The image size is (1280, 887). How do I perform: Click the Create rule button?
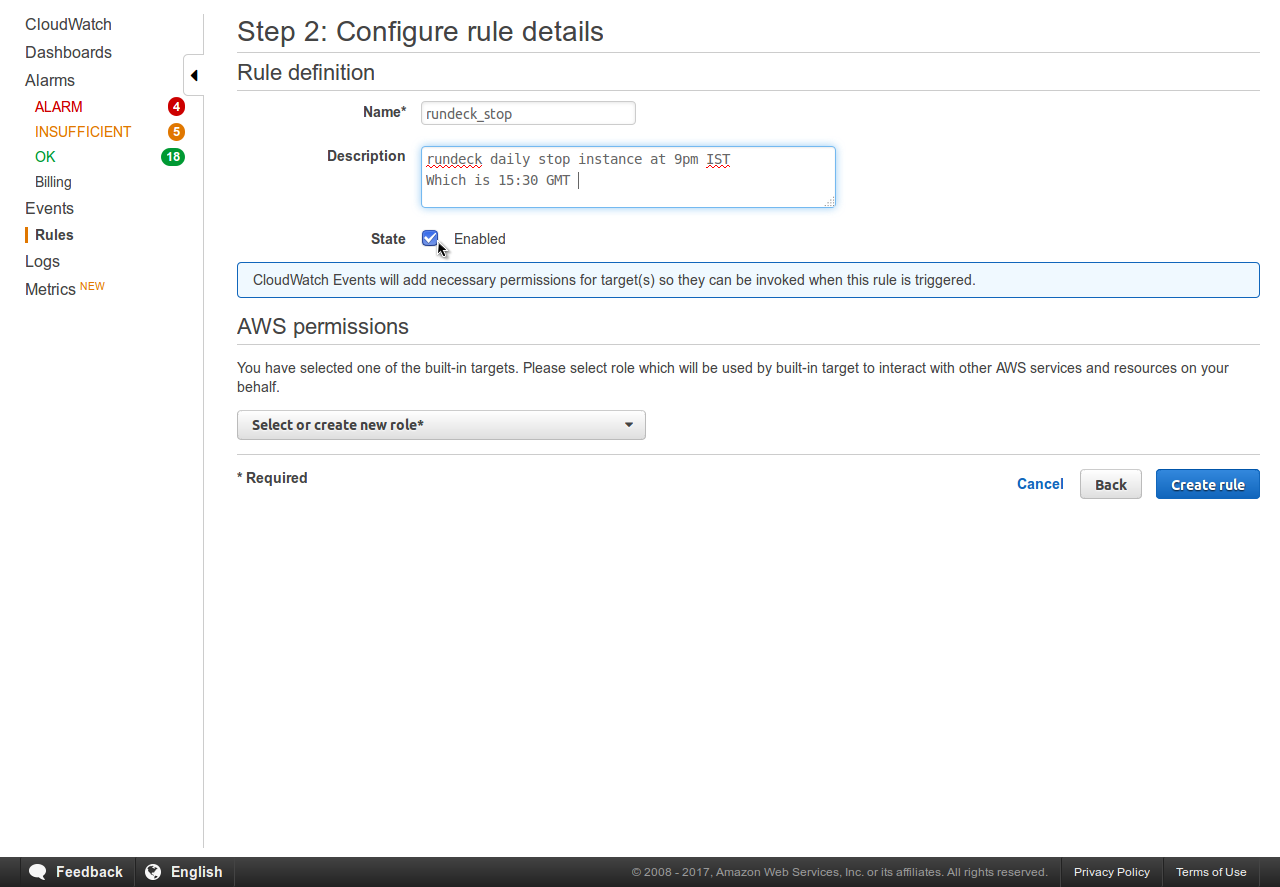pos(1208,484)
